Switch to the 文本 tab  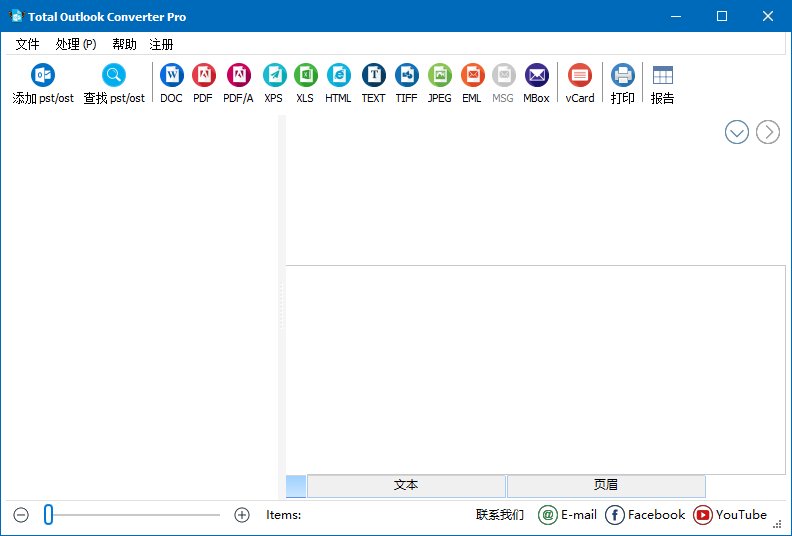[406, 486]
